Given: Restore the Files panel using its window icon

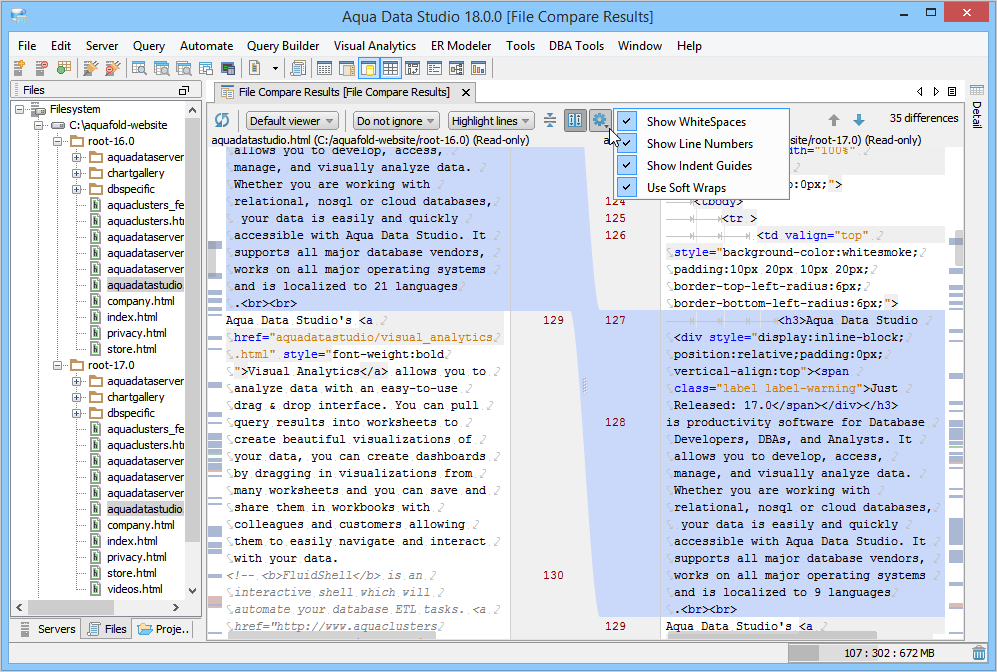Looking at the screenshot, I should (x=184, y=90).
